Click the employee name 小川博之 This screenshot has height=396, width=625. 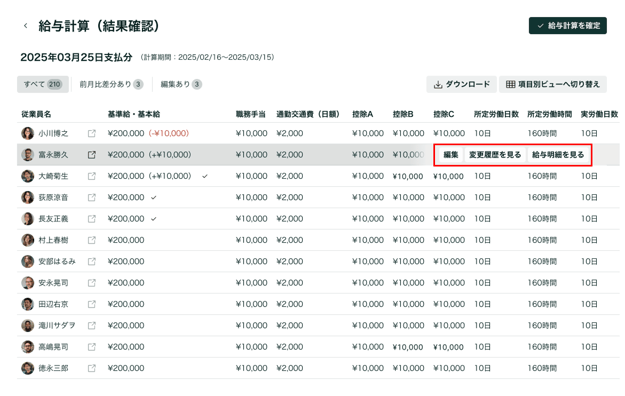[53, 134]
